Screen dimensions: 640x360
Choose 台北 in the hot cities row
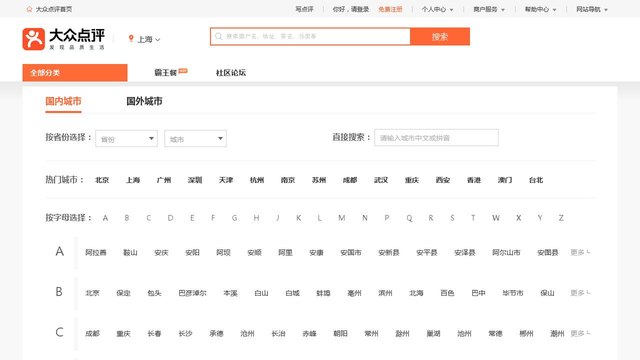[x=536, y=180]
